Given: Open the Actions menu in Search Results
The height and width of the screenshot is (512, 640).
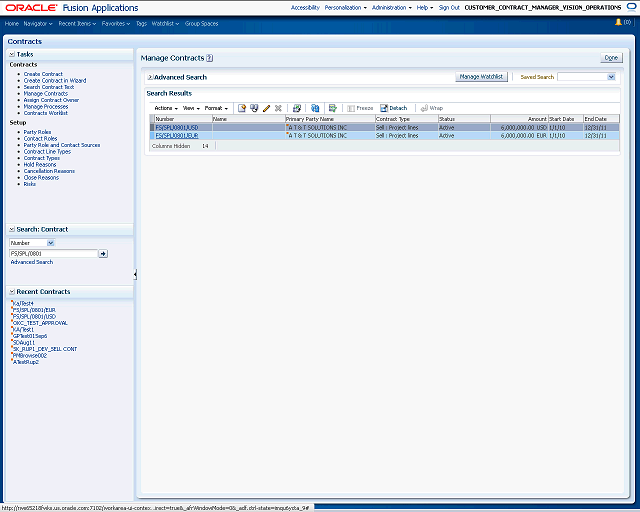Looking at the screenshot, I should coord(166,108).
